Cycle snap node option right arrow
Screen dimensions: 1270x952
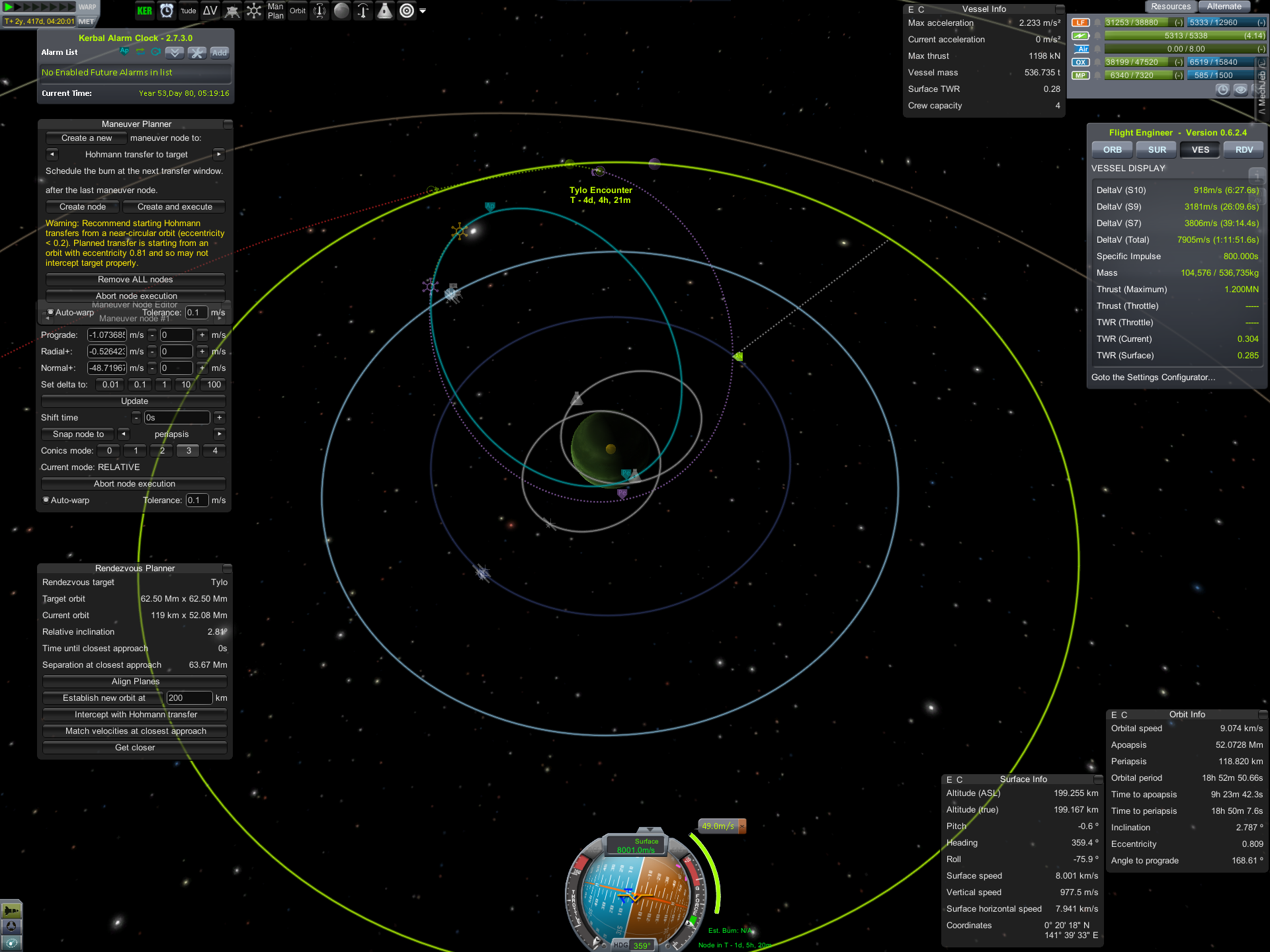(220, 434)
